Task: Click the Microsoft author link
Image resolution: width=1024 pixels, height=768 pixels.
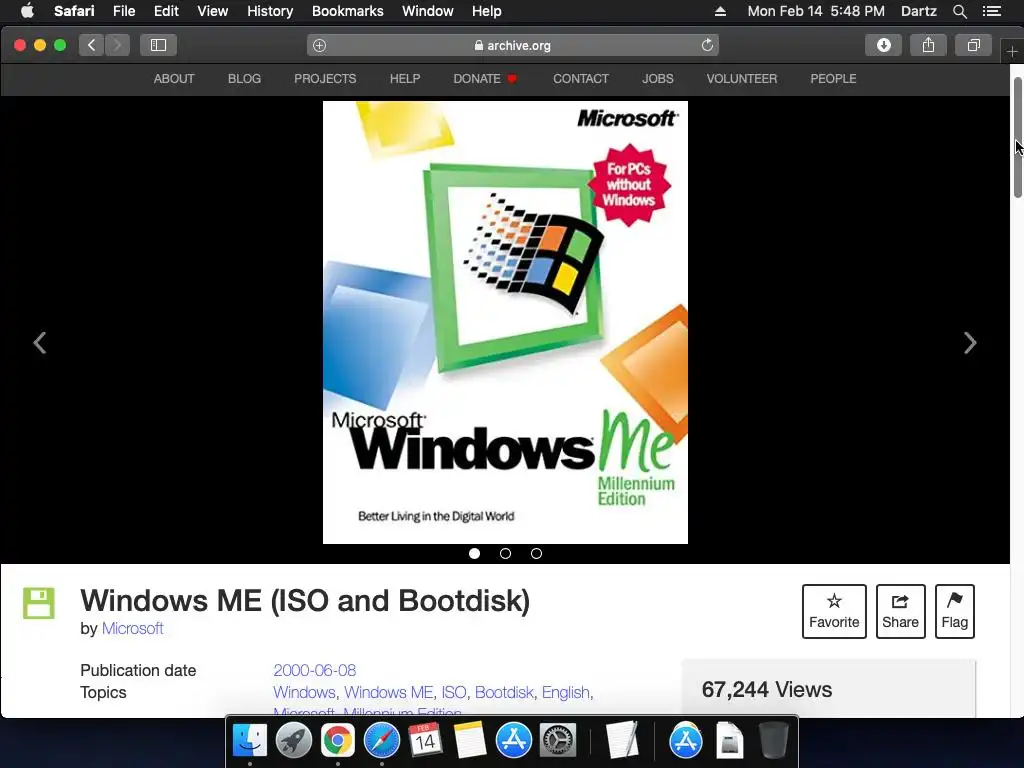Action: 133,628
